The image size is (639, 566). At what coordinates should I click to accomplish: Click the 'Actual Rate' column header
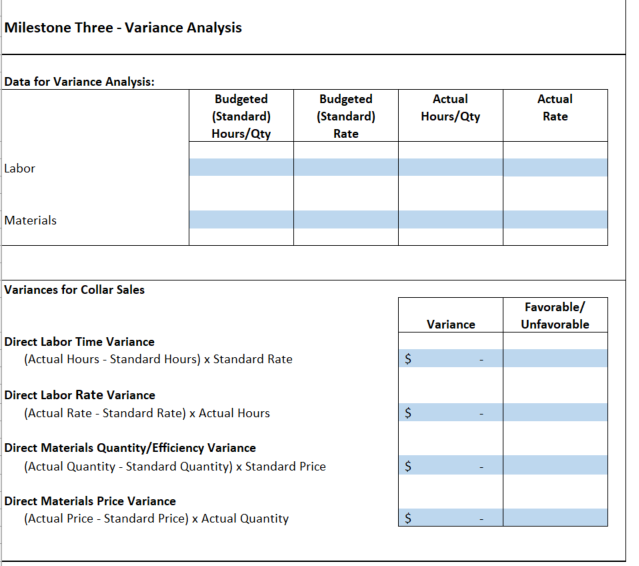point(555,108)
